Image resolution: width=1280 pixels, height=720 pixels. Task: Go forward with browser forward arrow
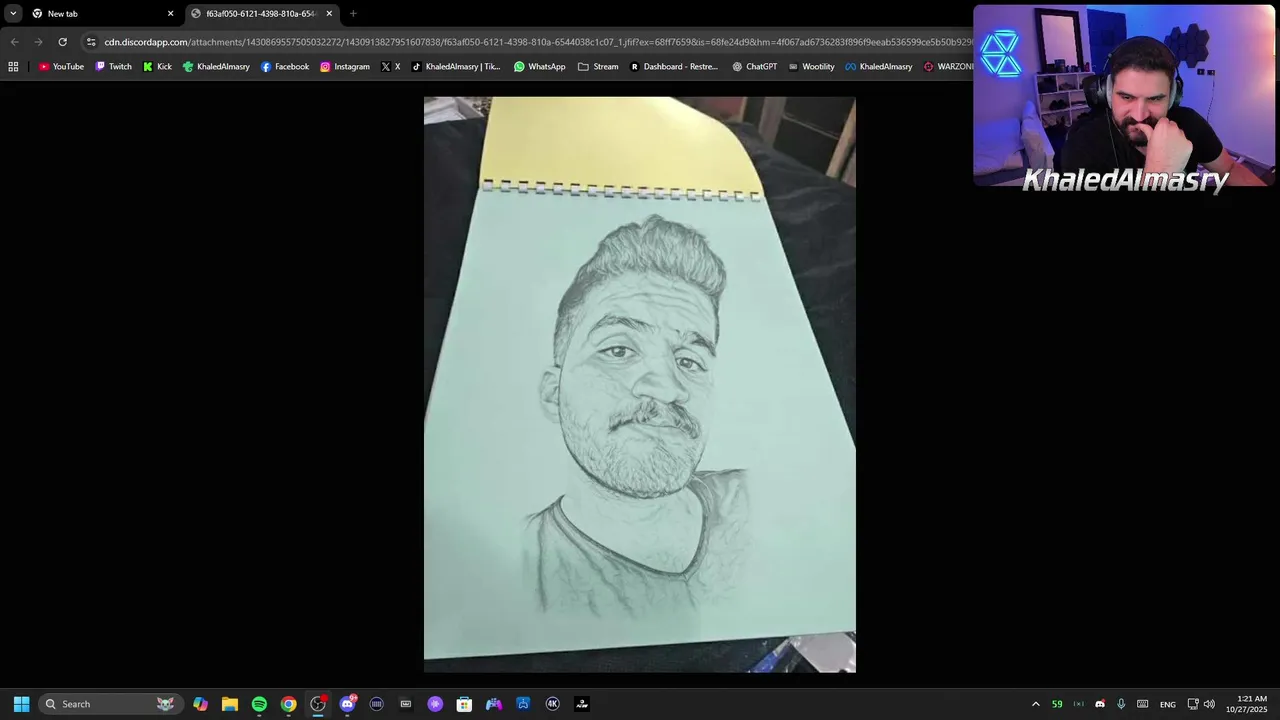[38, 42]
